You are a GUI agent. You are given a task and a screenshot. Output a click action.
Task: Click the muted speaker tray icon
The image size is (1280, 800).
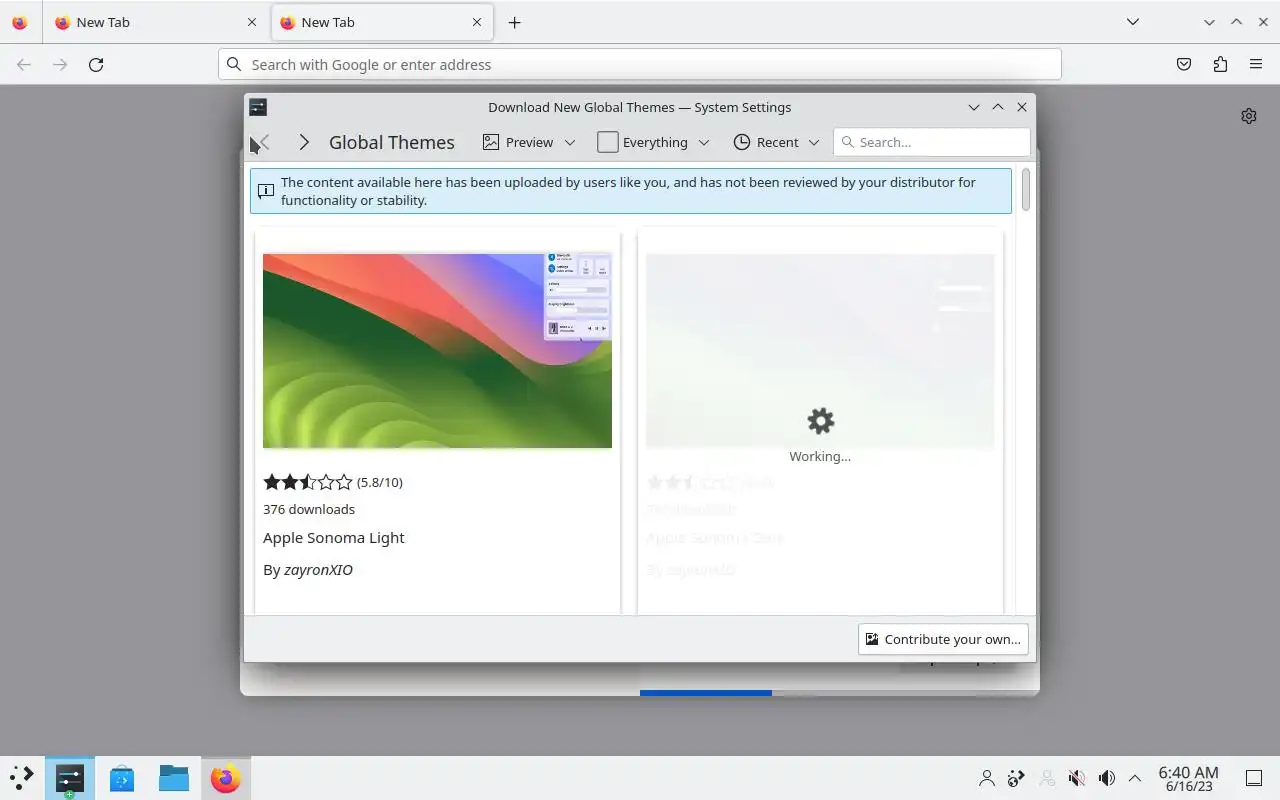(1077, 778)
